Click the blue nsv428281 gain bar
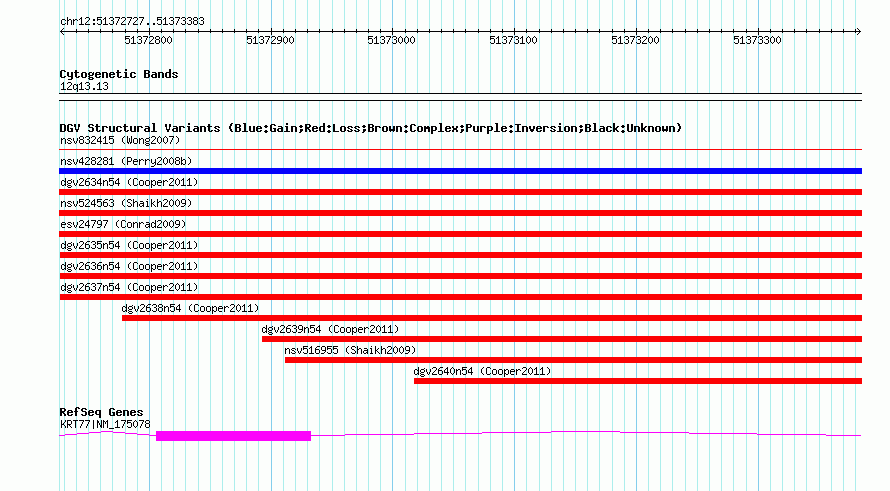Image resolution: width=890 pixels, height=491 pixels. [x=460, y=171]
